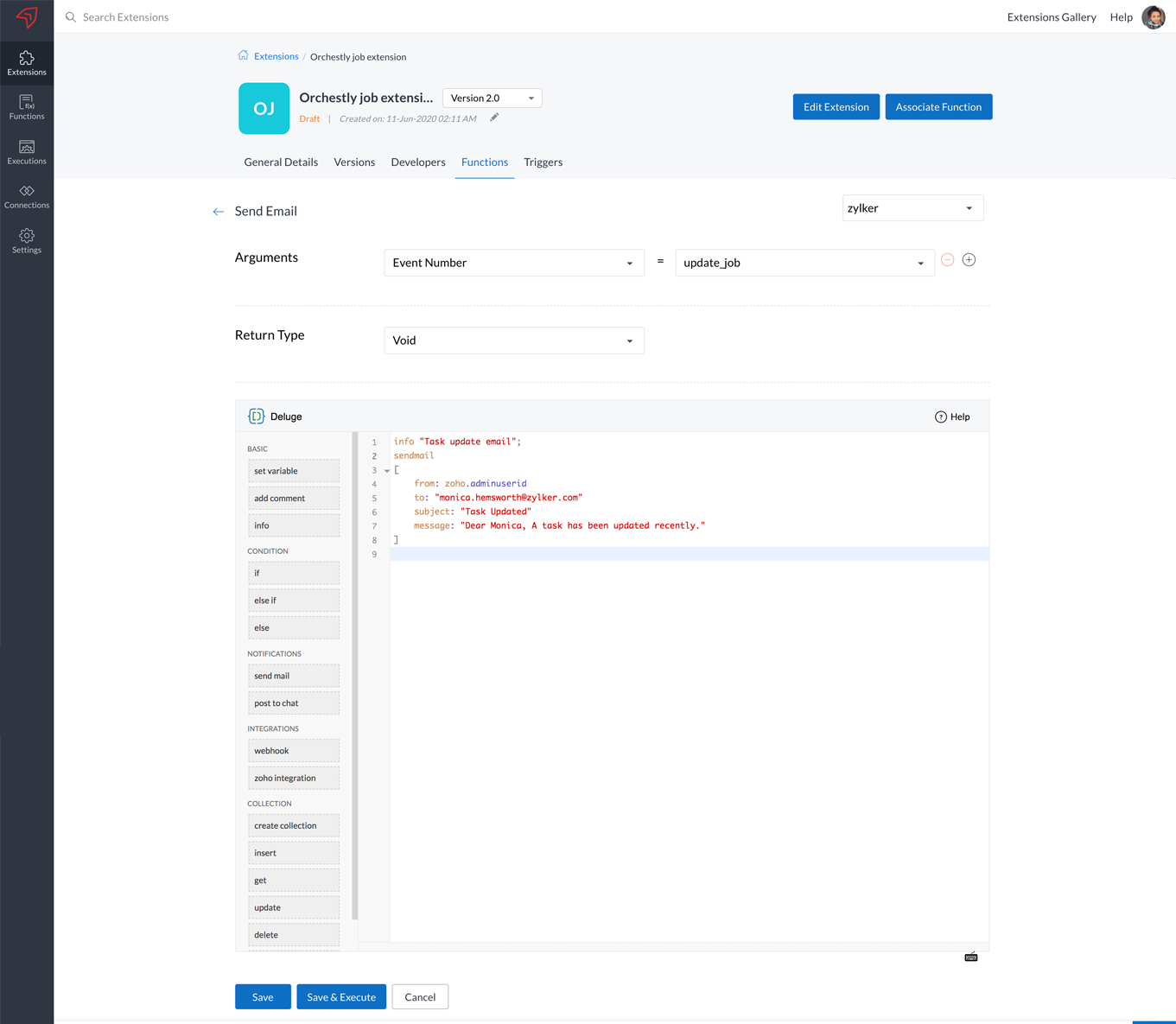
Task: Remove the argument with the minus icon
Action: [x=948, y=260]
